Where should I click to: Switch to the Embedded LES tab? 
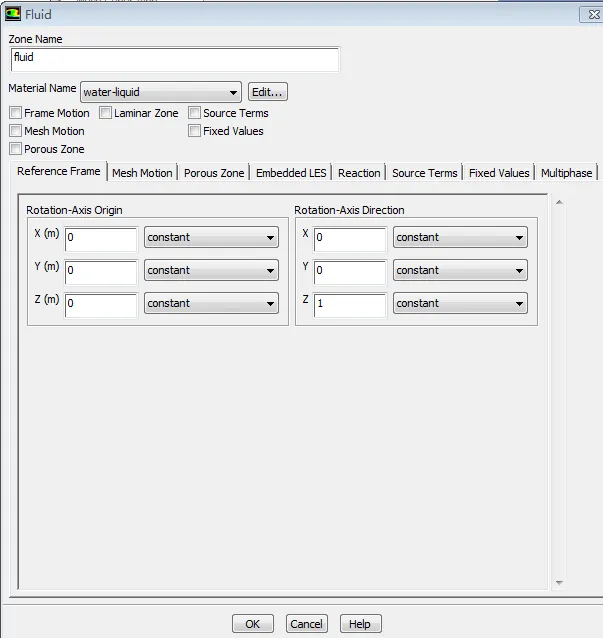(x=291, y=173)
